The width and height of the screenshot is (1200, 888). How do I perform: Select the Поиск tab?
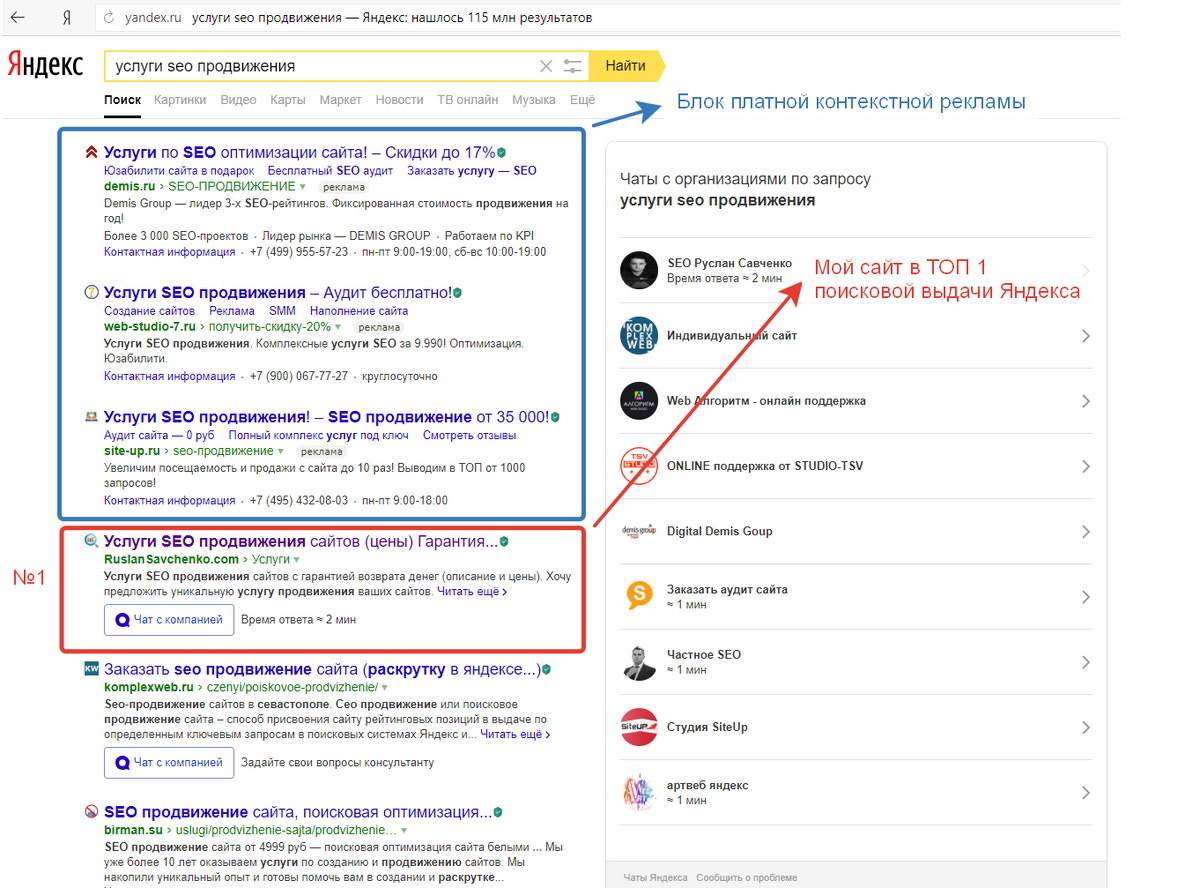click(122, 100)
